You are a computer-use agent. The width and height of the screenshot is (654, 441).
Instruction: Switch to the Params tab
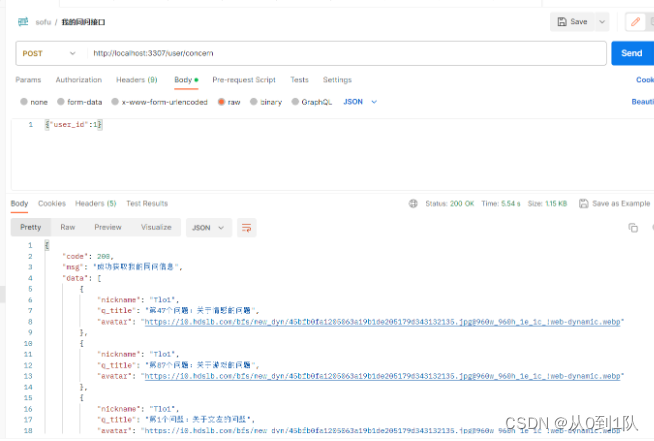click(x=28, y=80)
